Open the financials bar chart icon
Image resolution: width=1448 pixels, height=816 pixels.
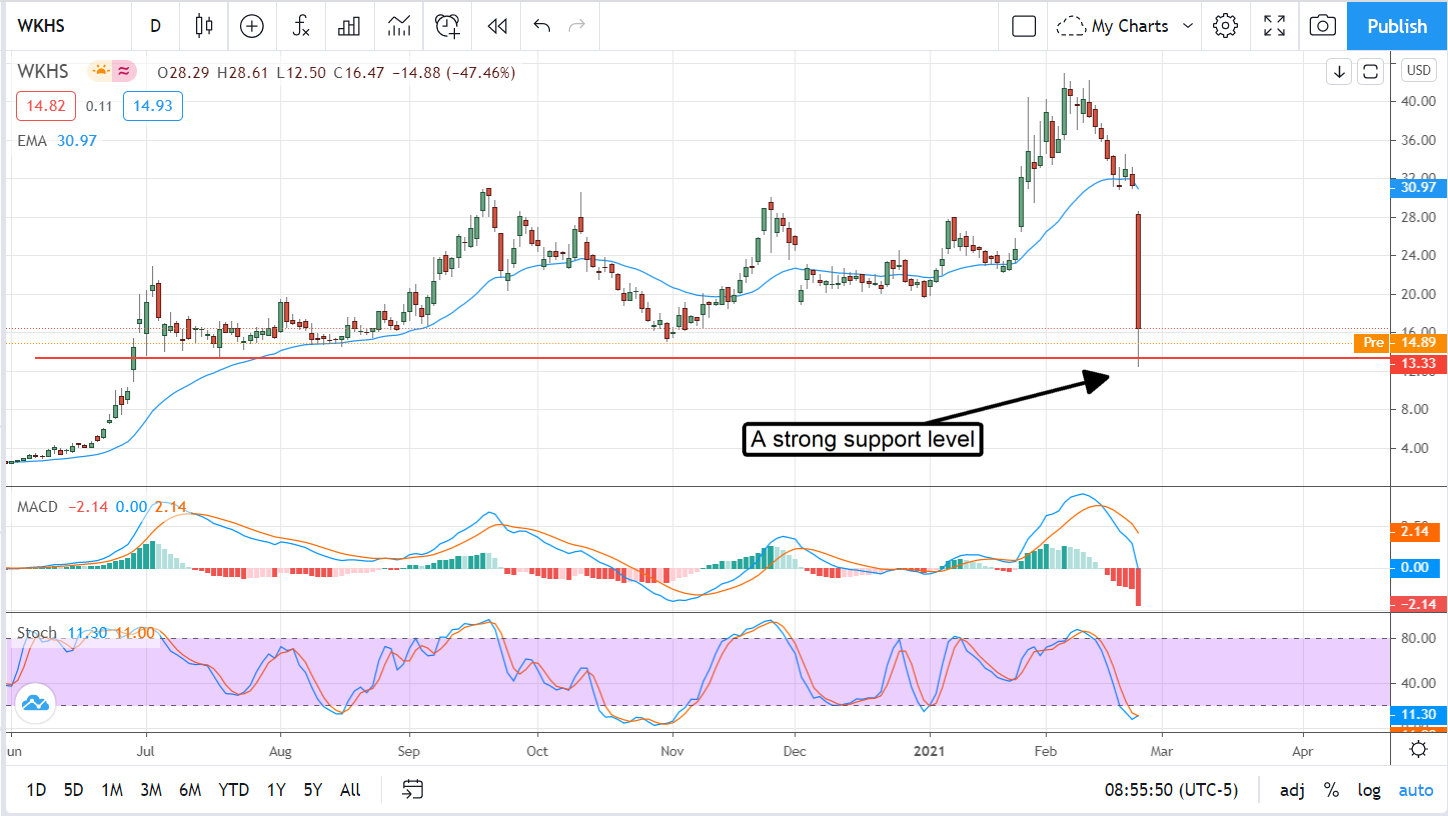pyautogui.click(x=349, y=26)
